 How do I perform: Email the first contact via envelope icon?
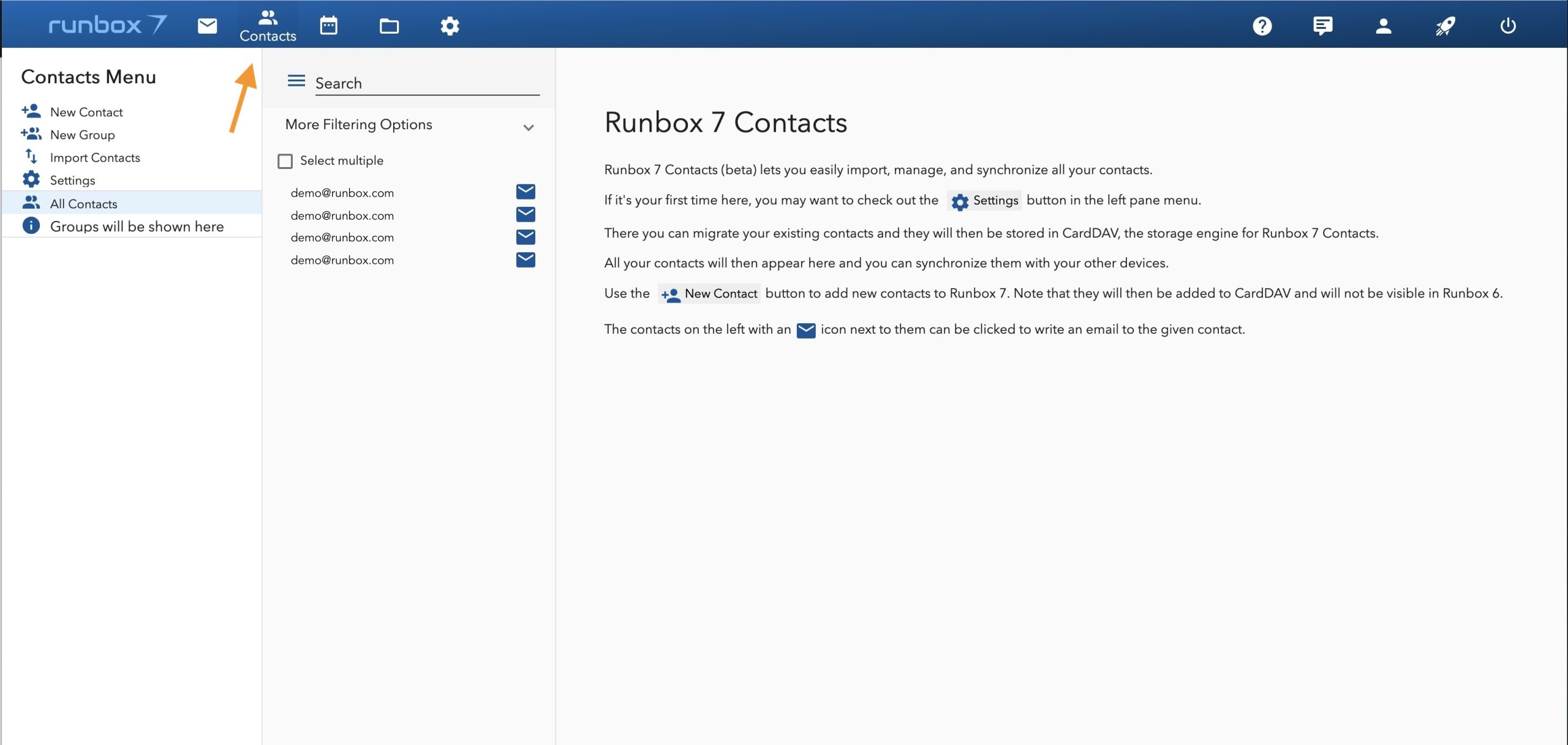(526, 192)
